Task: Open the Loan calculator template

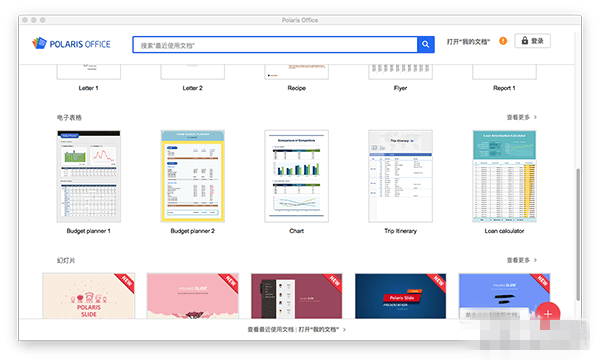Action: pos(504,176)
